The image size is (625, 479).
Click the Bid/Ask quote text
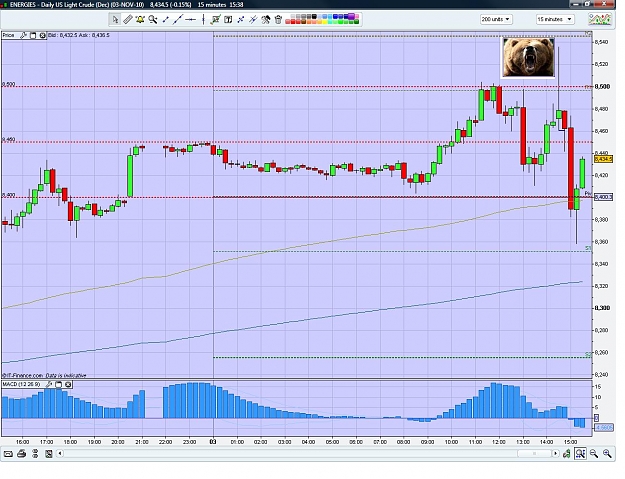[79, 35]
